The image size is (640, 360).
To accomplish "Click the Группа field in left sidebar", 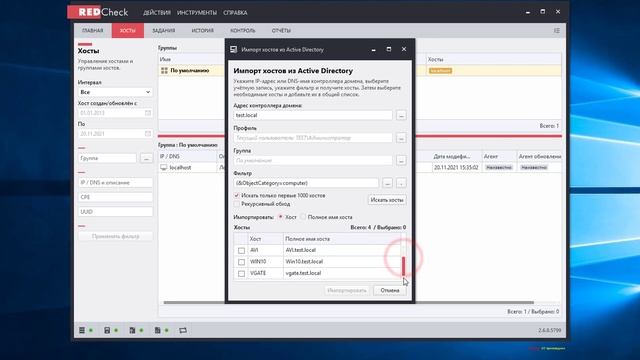I will [107, 158].
